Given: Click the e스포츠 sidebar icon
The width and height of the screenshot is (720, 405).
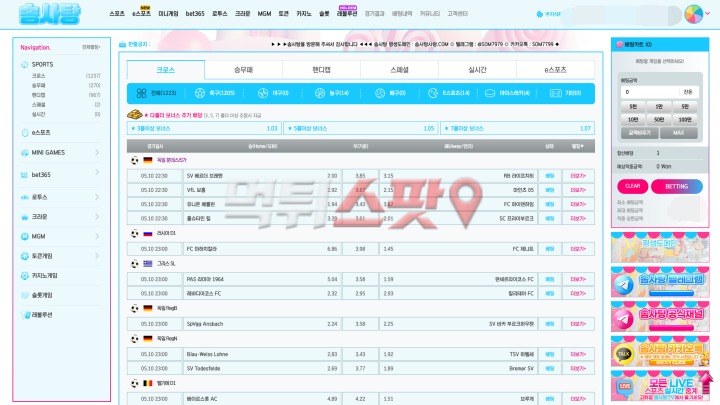Looking at the screenshot, I should pos(25,133).
